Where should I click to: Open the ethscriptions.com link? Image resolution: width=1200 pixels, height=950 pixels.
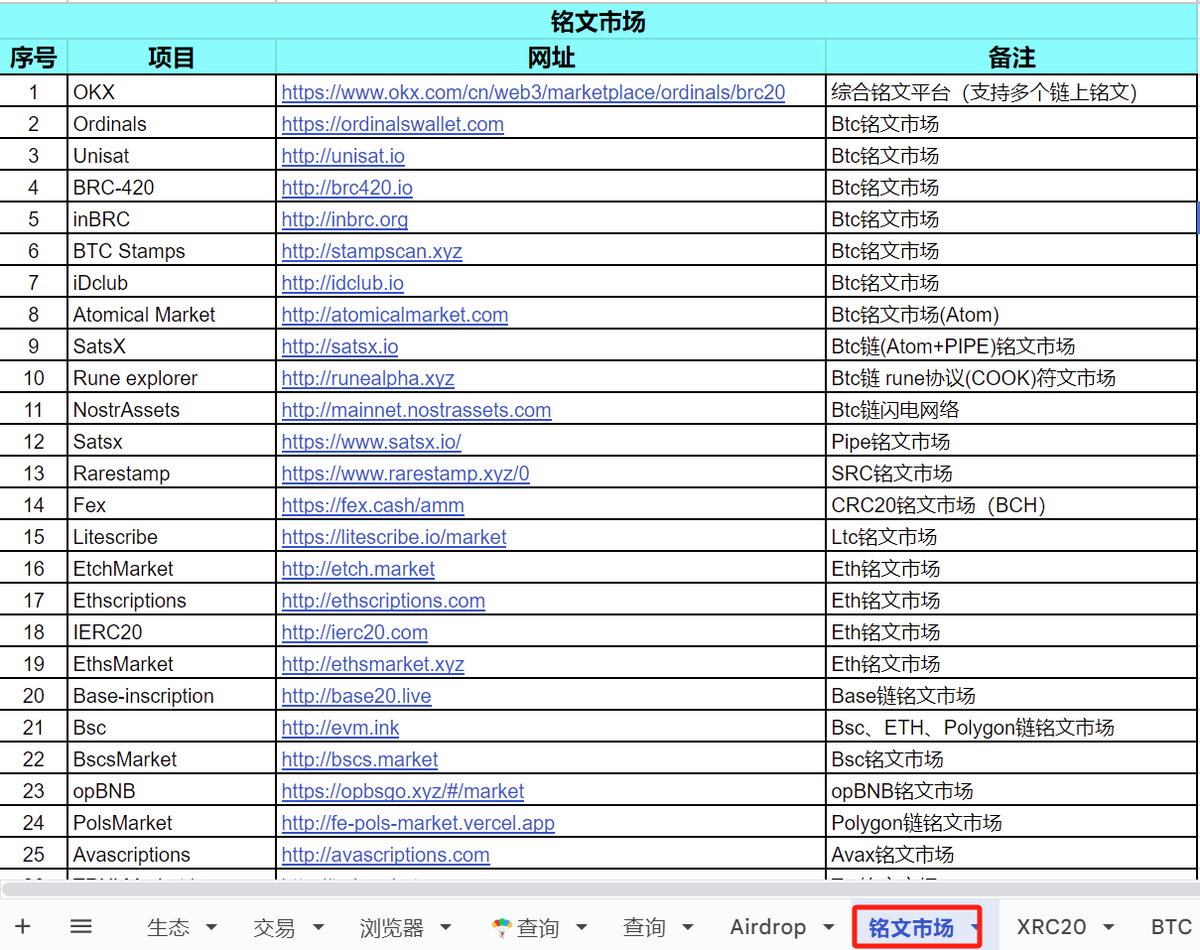[383, 601]
